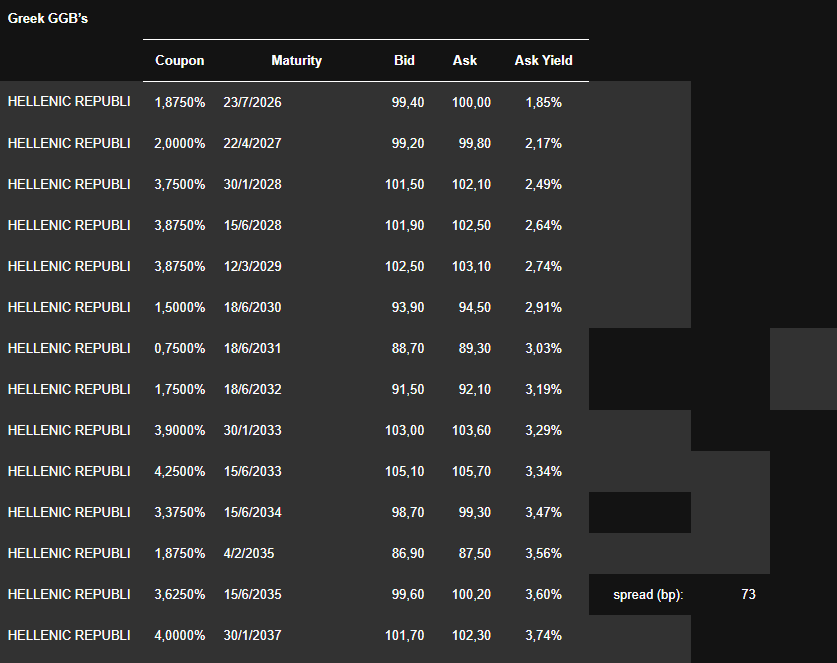The width and height of the screenshot is (837, 663).
Task: Click the 2,0000% coupon cell
Action: tap(180, 143)
